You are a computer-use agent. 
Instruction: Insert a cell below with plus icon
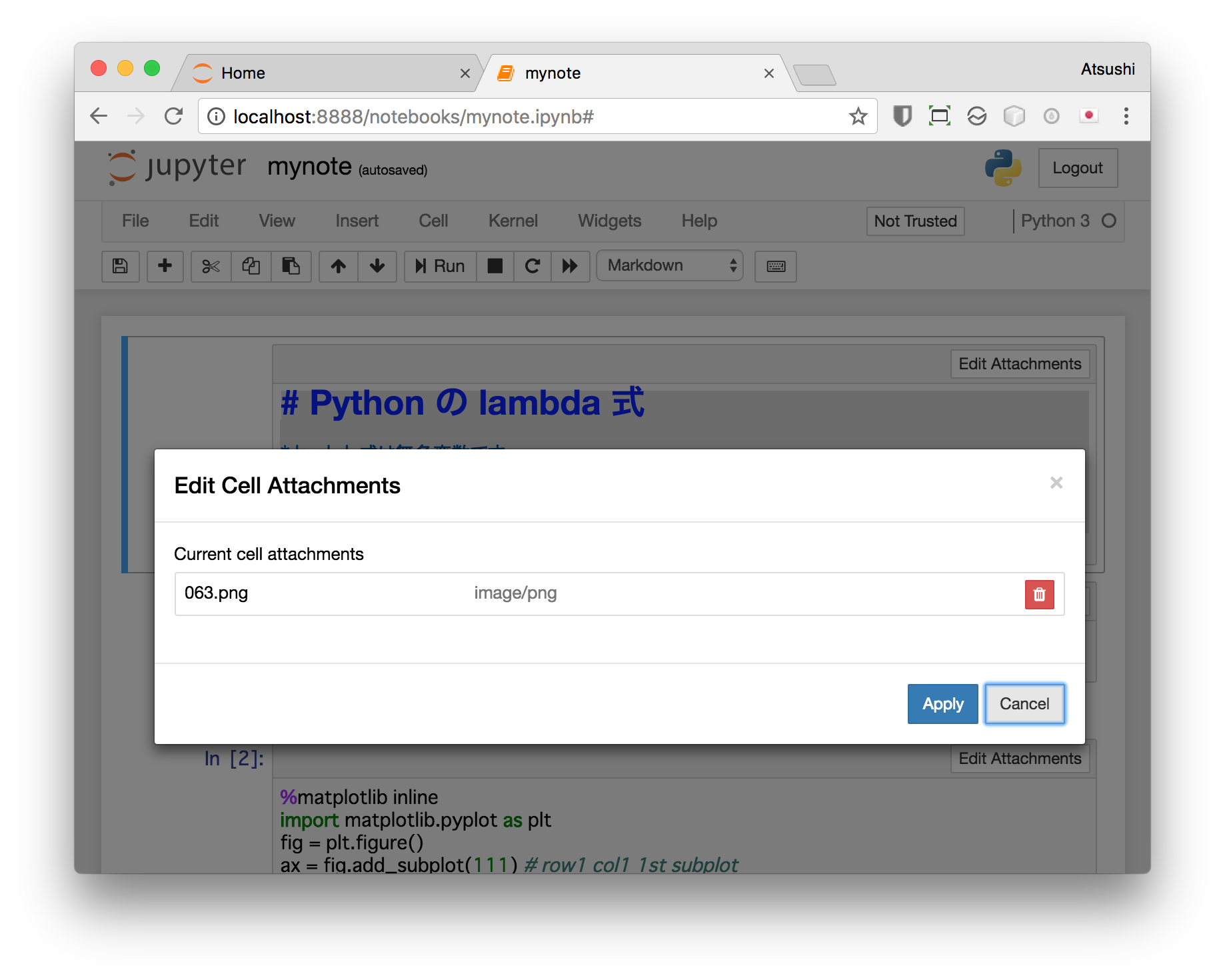165,266
